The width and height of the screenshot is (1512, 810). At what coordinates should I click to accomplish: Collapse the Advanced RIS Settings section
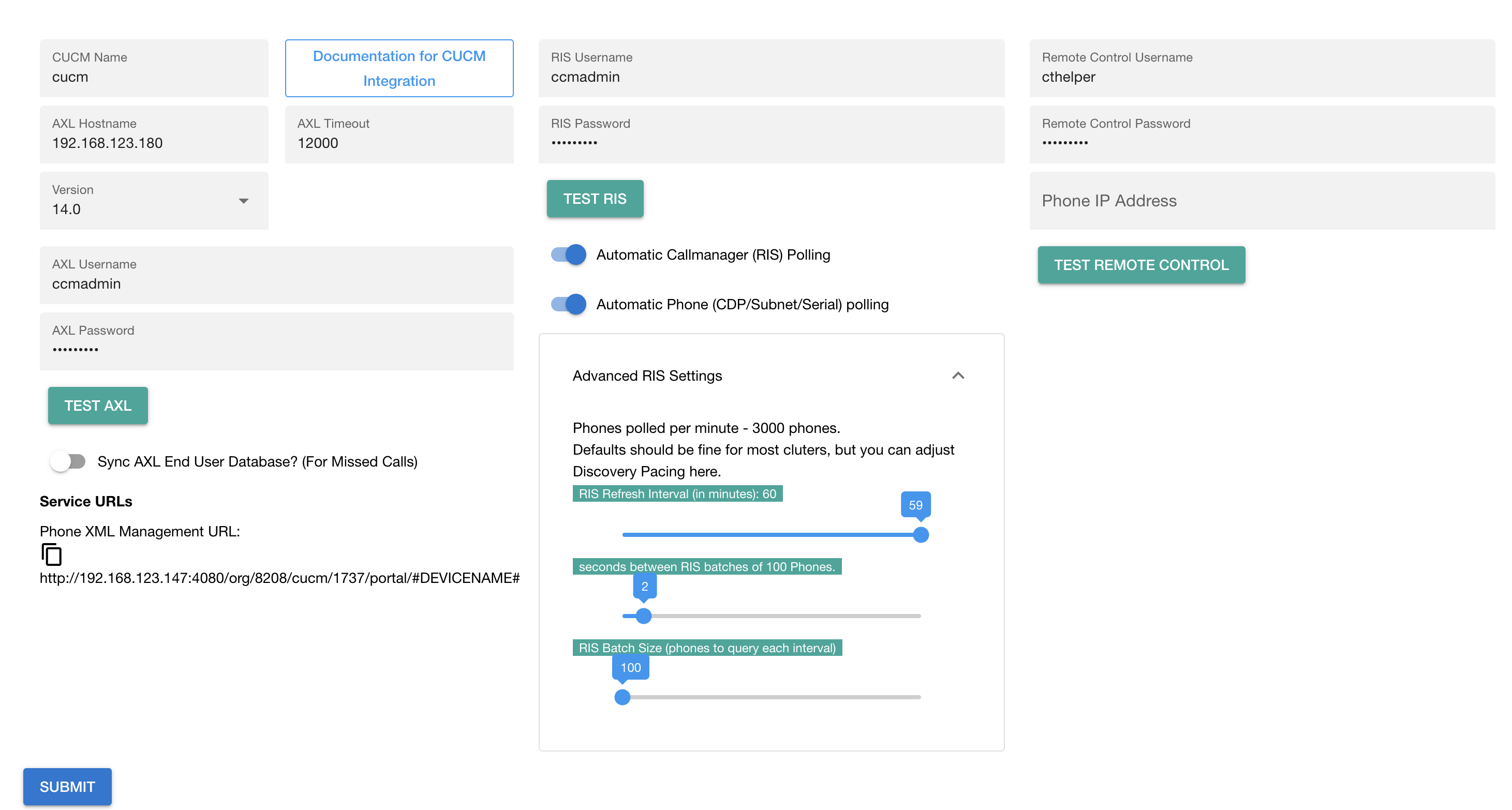point(958,376)
